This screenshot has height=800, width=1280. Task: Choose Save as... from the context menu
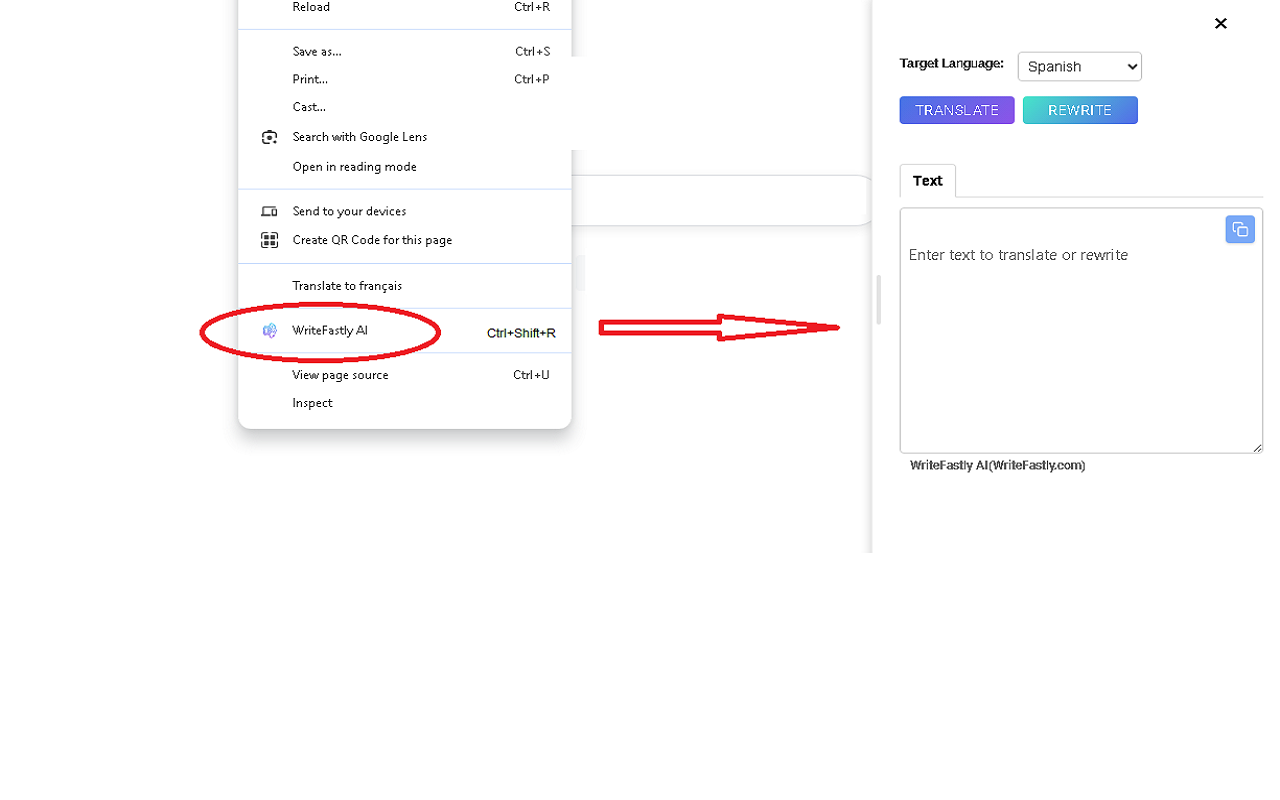[x=405, y=51]
